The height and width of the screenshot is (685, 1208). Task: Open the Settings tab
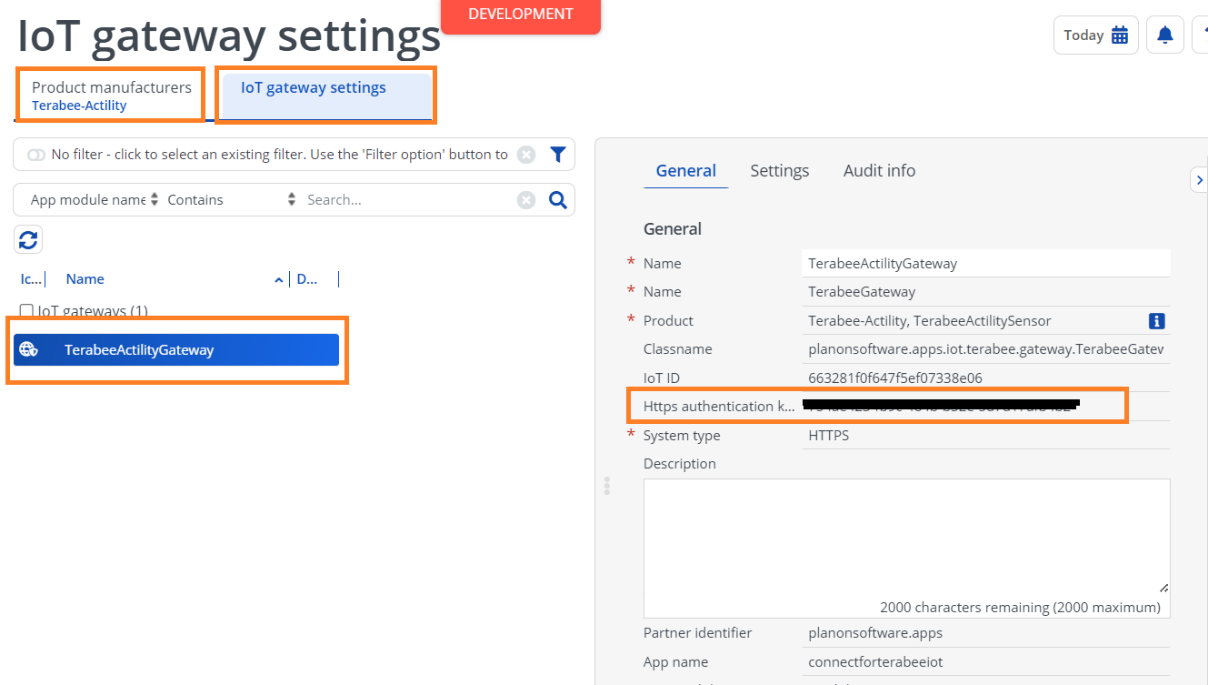(780, 171)
